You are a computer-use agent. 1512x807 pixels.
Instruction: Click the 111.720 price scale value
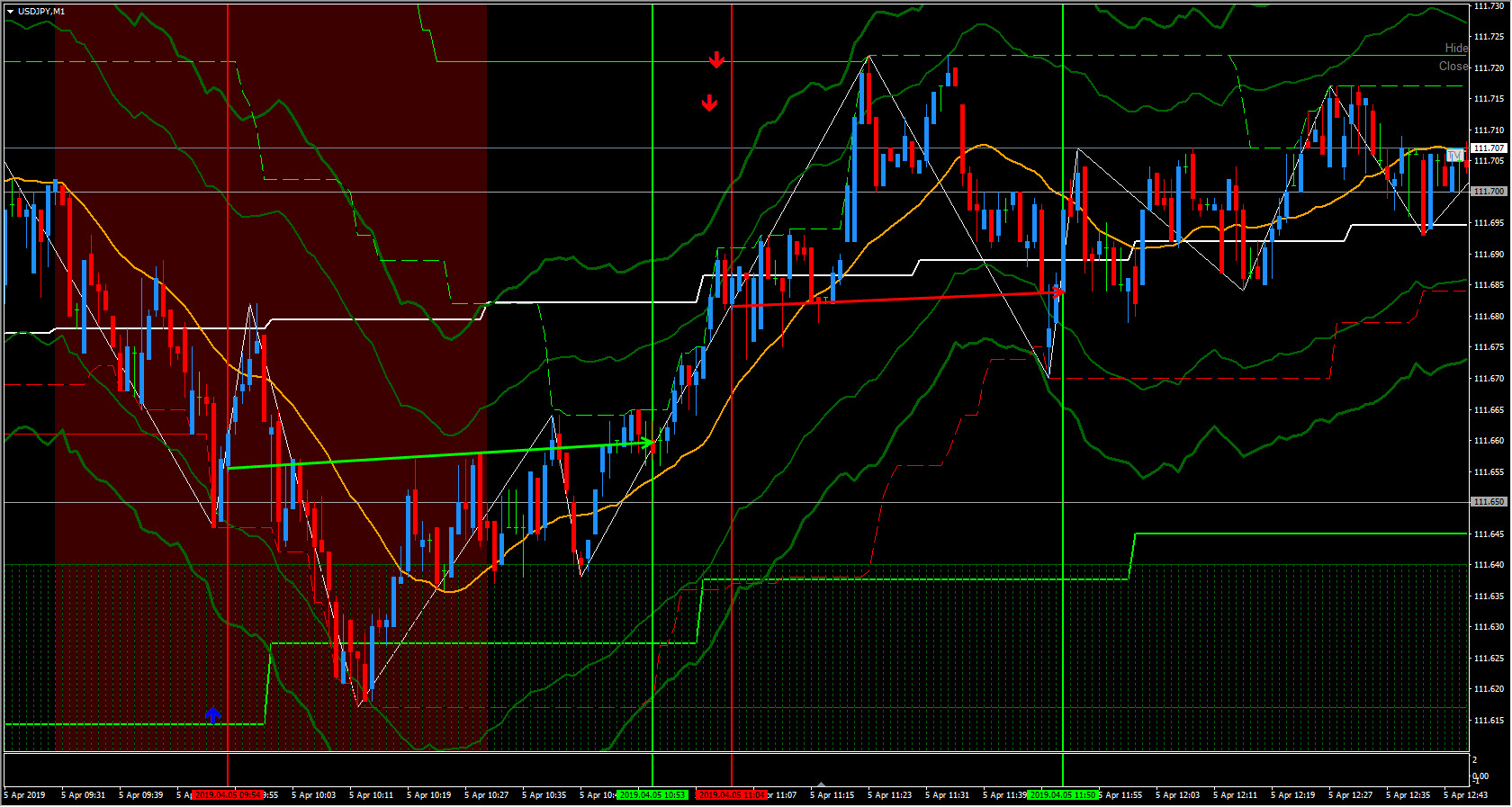(x=1489, y=67)
